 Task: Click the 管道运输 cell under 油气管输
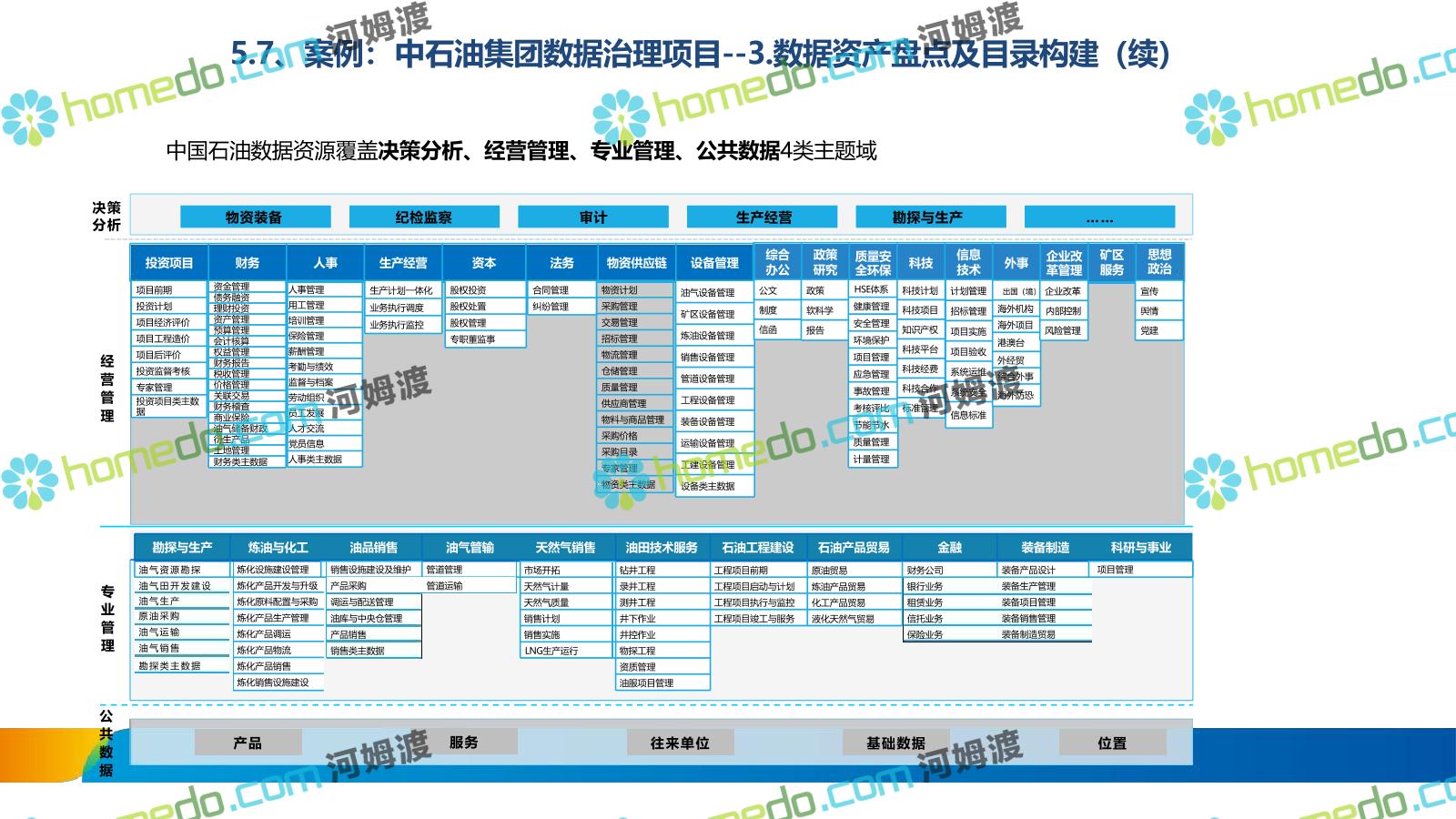470,586
